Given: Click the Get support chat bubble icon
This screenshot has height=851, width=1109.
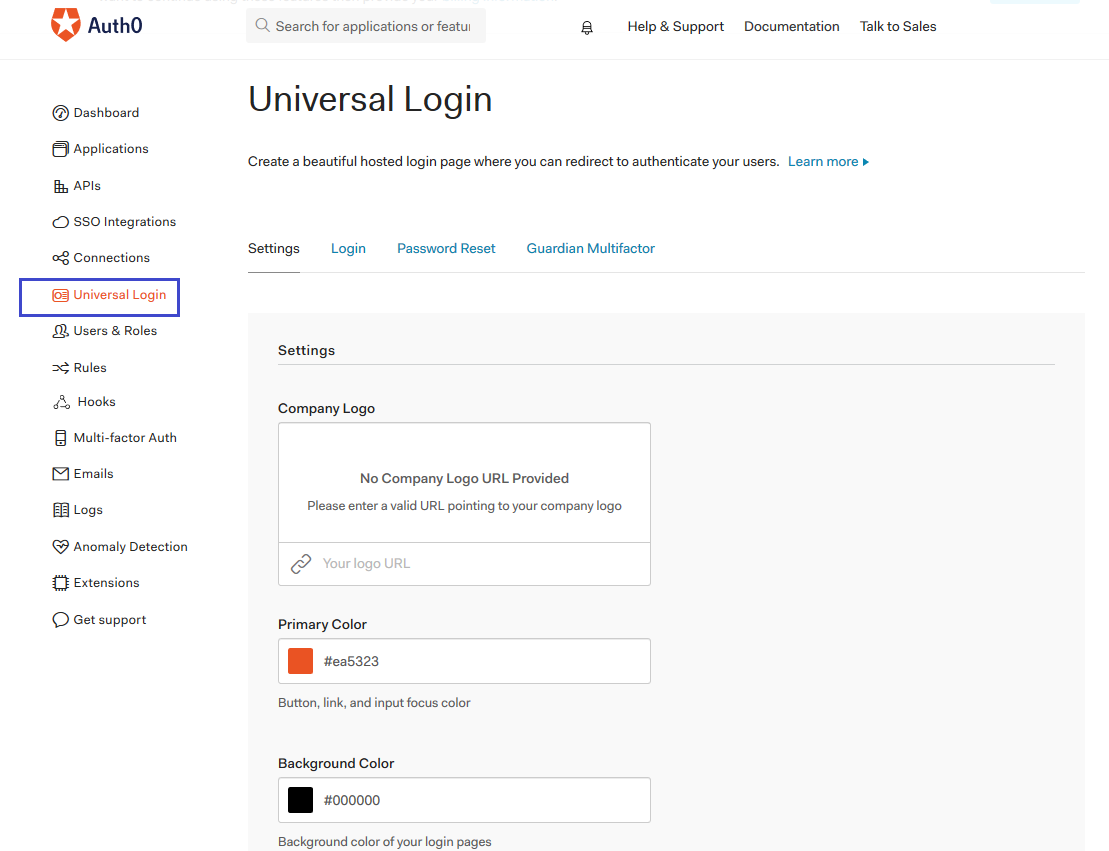Looking at the screenshot, I should [x=61, y=620].
